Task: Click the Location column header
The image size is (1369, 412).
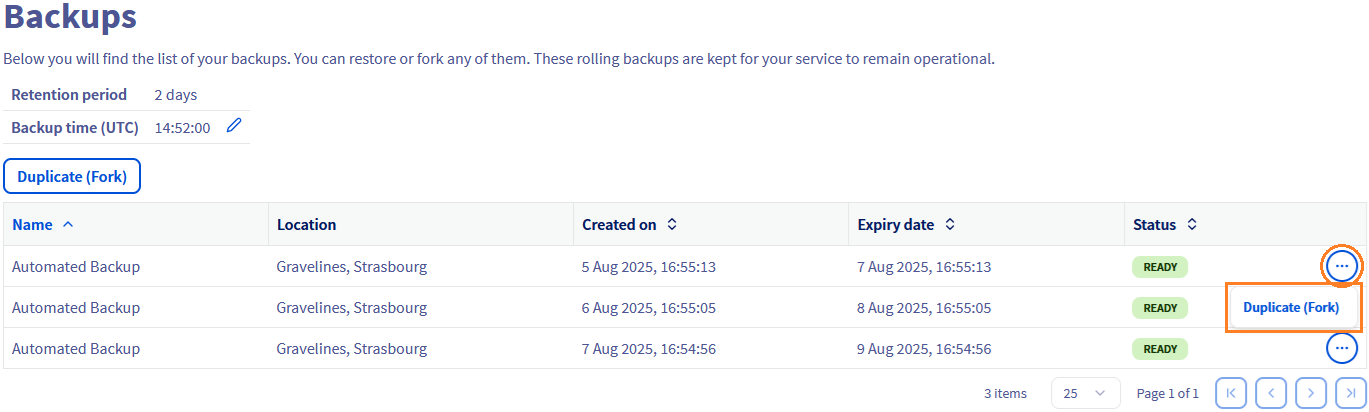Action: click(x=306, y=225)
